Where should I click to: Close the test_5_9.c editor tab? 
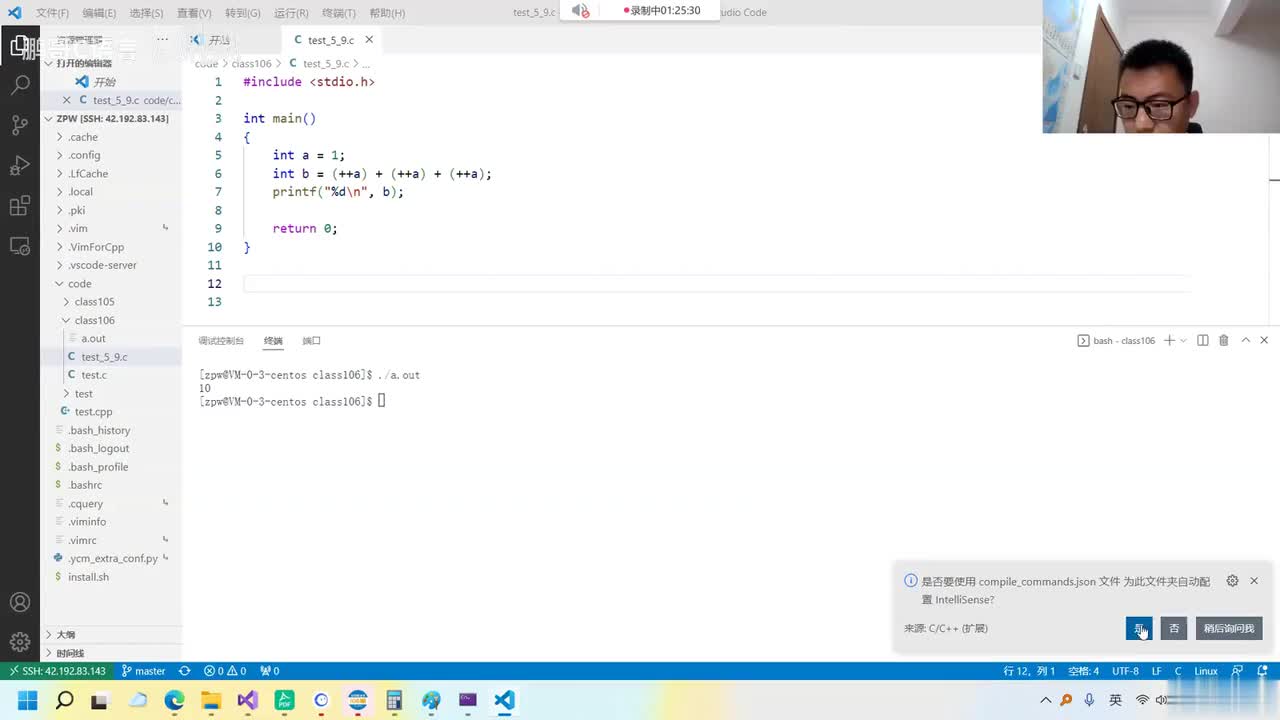coord(369,40)
